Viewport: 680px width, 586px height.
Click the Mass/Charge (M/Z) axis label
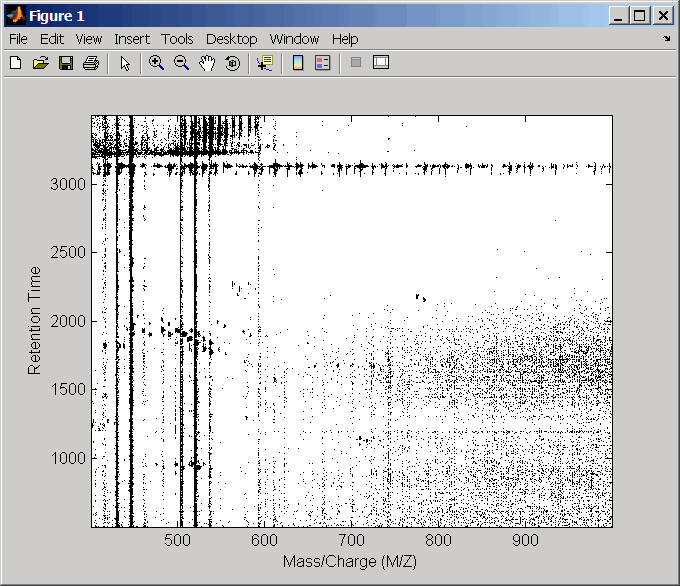pos(351,561)
